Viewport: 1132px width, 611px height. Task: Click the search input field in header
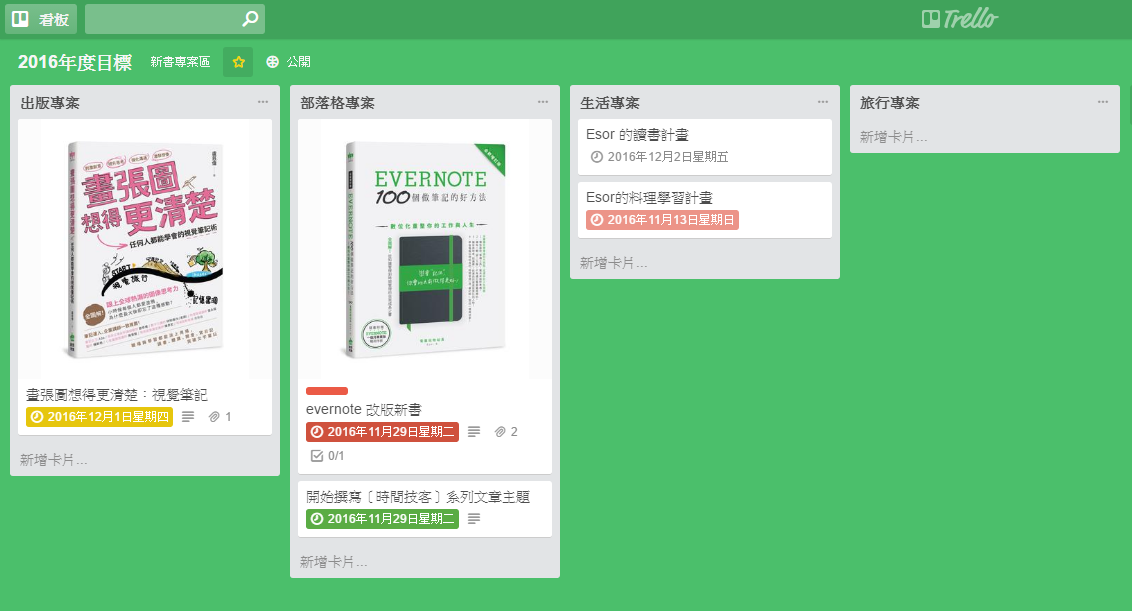coord(175,19)
